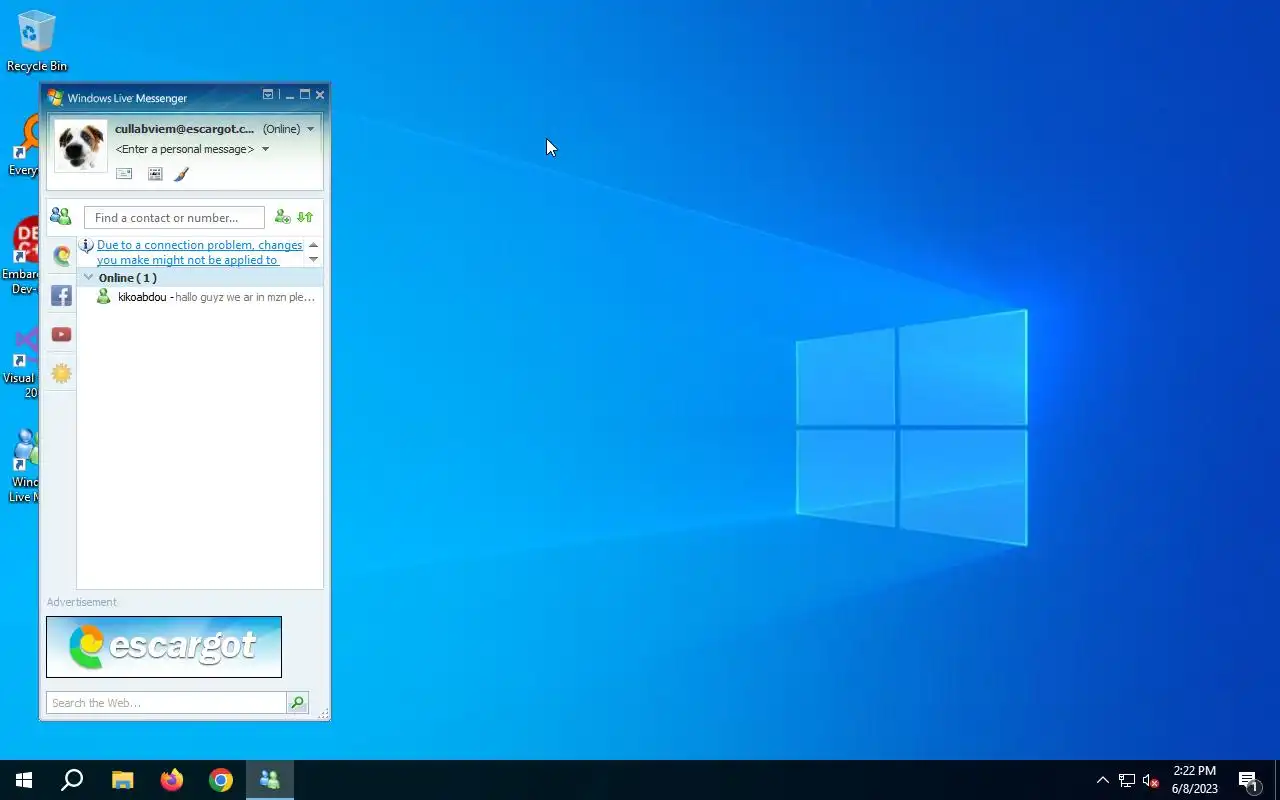Open the sun weather sidebar tab

click(61, 373)
